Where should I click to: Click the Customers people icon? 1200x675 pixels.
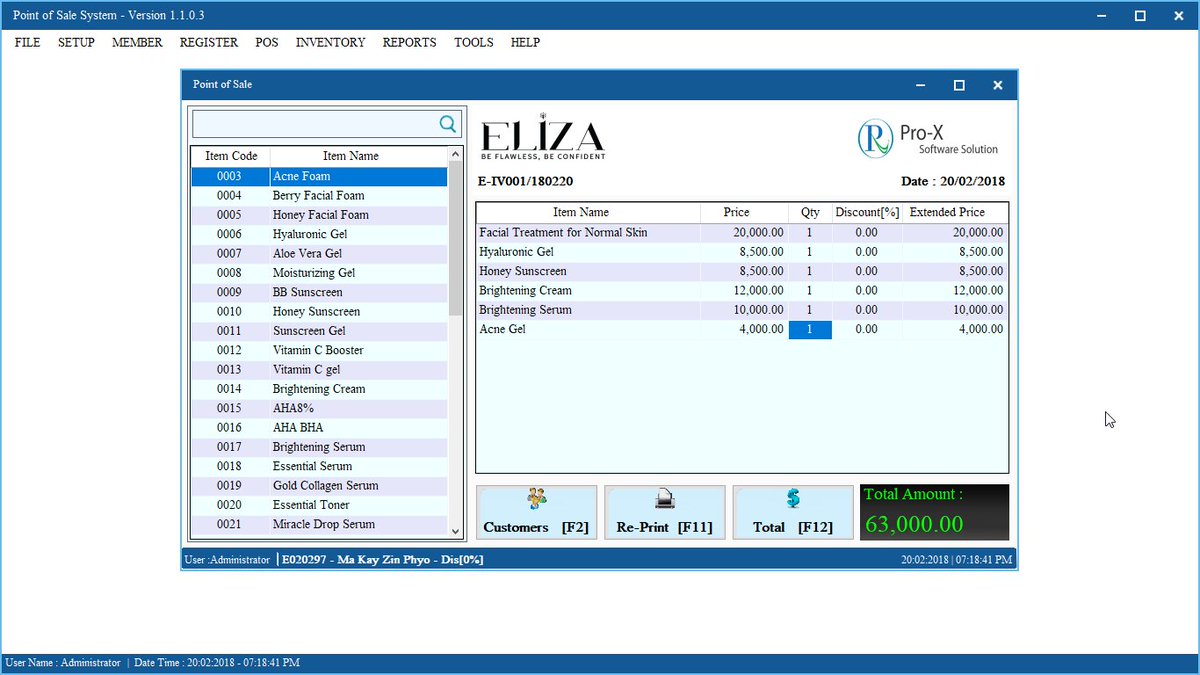click(537, 498)
